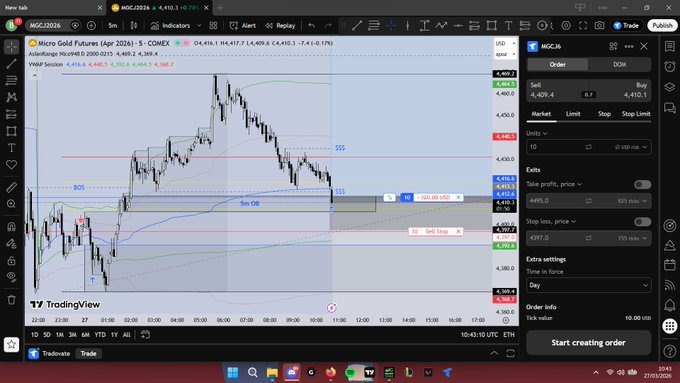Open the USD currency dropdown on price axis

coord(506,43)
